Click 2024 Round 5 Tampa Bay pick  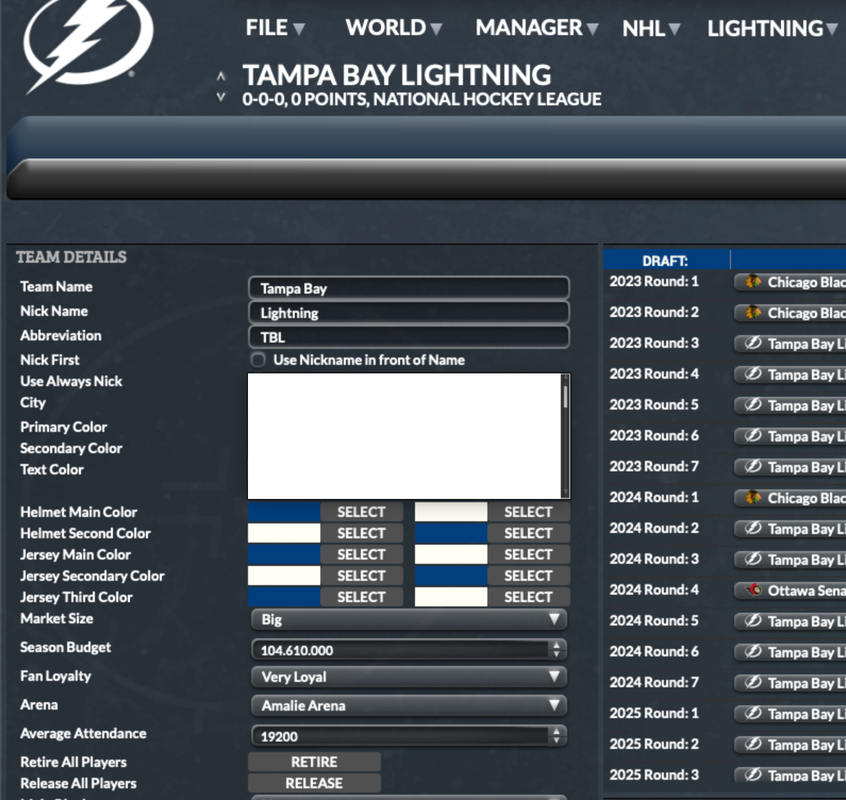790,621
